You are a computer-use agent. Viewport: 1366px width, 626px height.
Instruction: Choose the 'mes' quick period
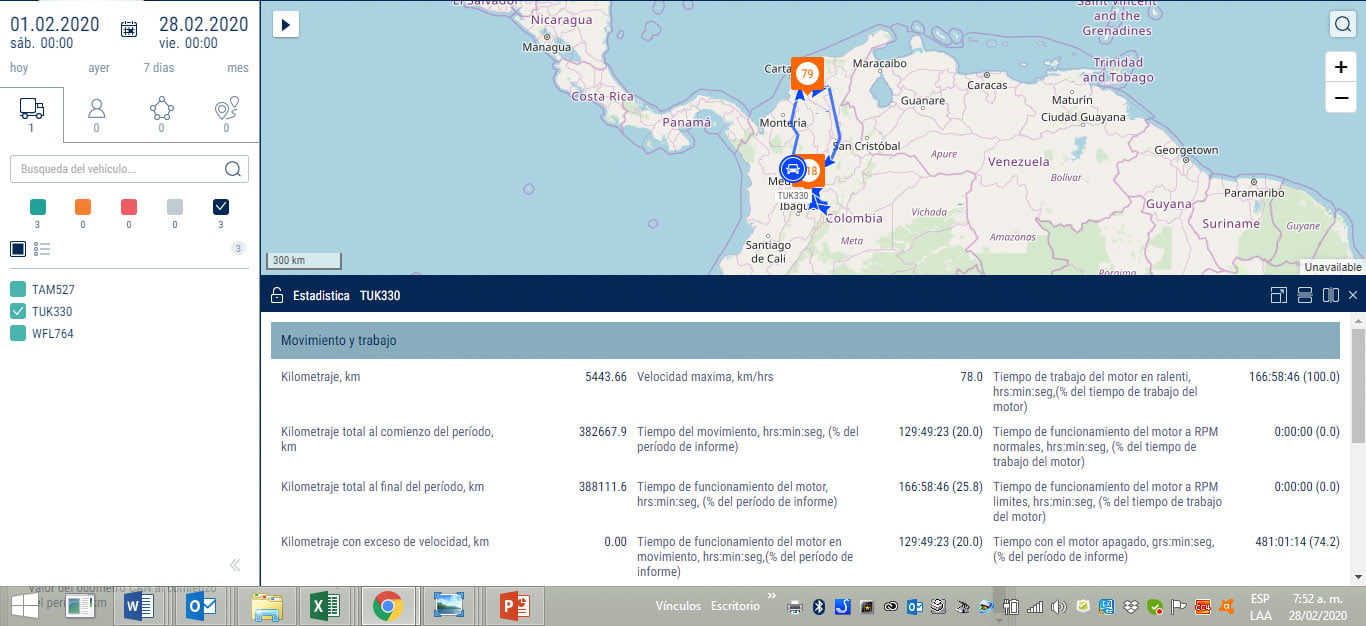click(x=238, y=68)
